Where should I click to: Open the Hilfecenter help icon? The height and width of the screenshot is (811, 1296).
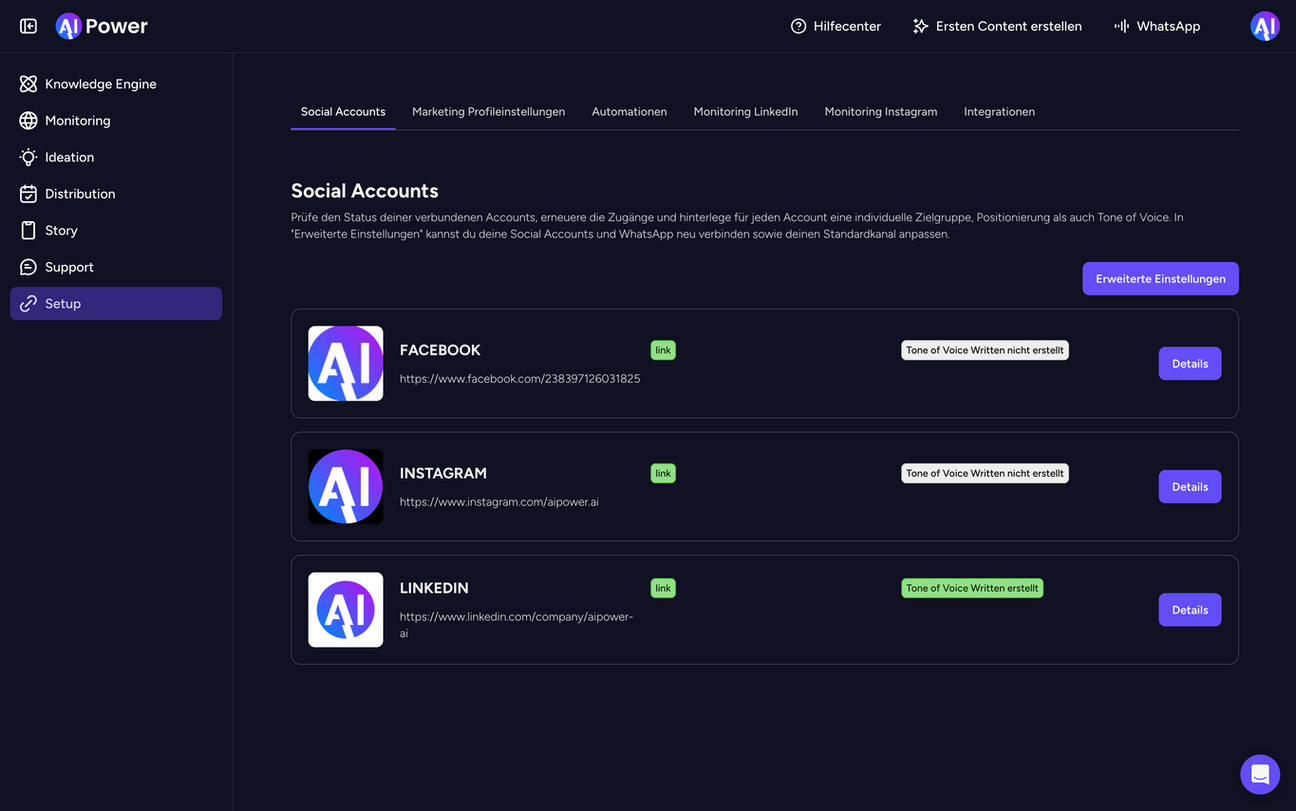coord(798,26)
